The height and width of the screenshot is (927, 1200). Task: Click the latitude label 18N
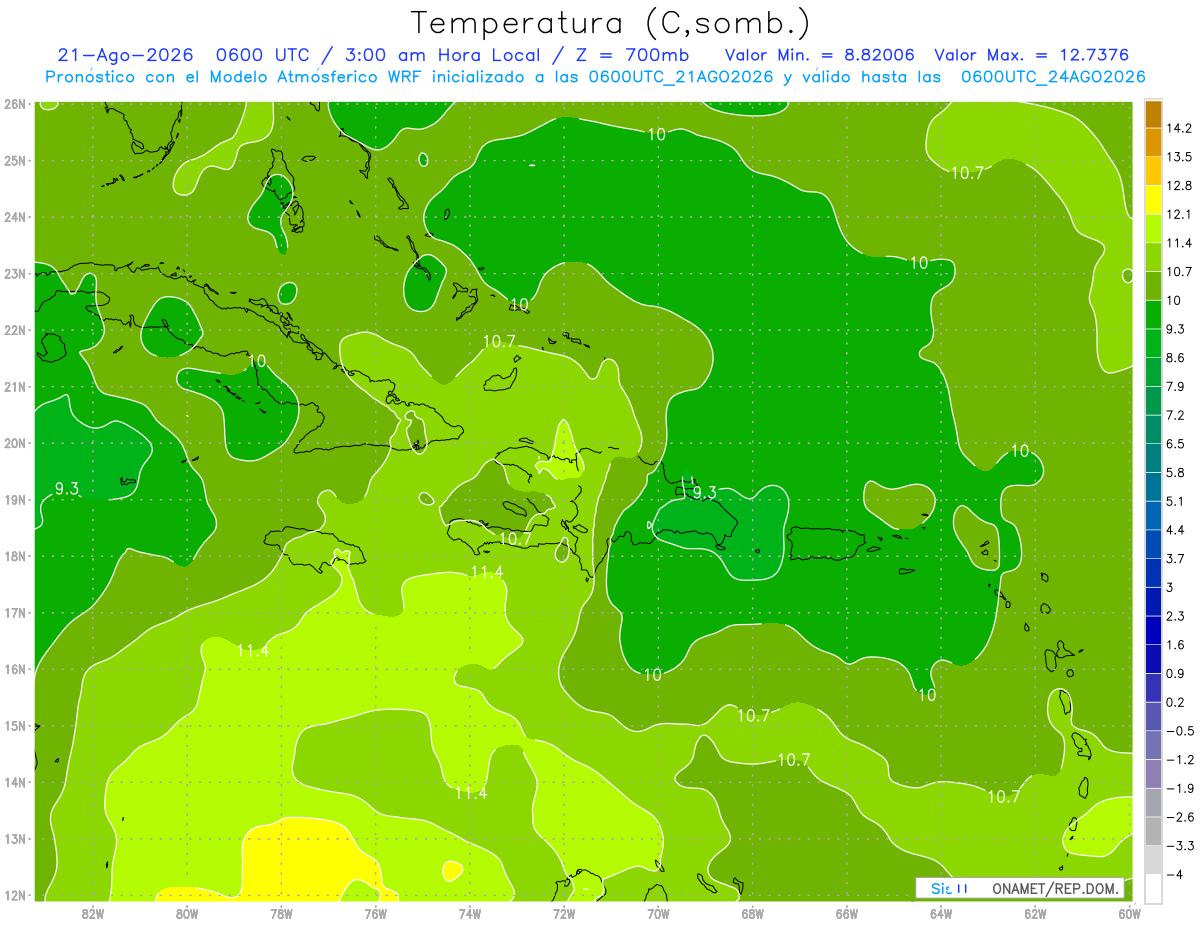(14, 556)
